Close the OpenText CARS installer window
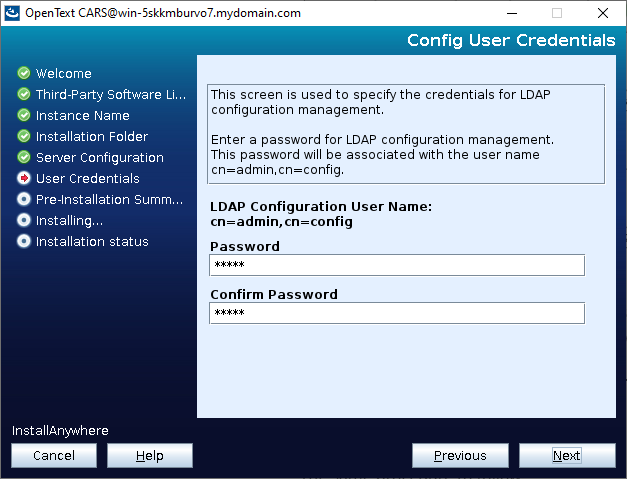Viewport: 627px width, 479px height. pos(603,13)
